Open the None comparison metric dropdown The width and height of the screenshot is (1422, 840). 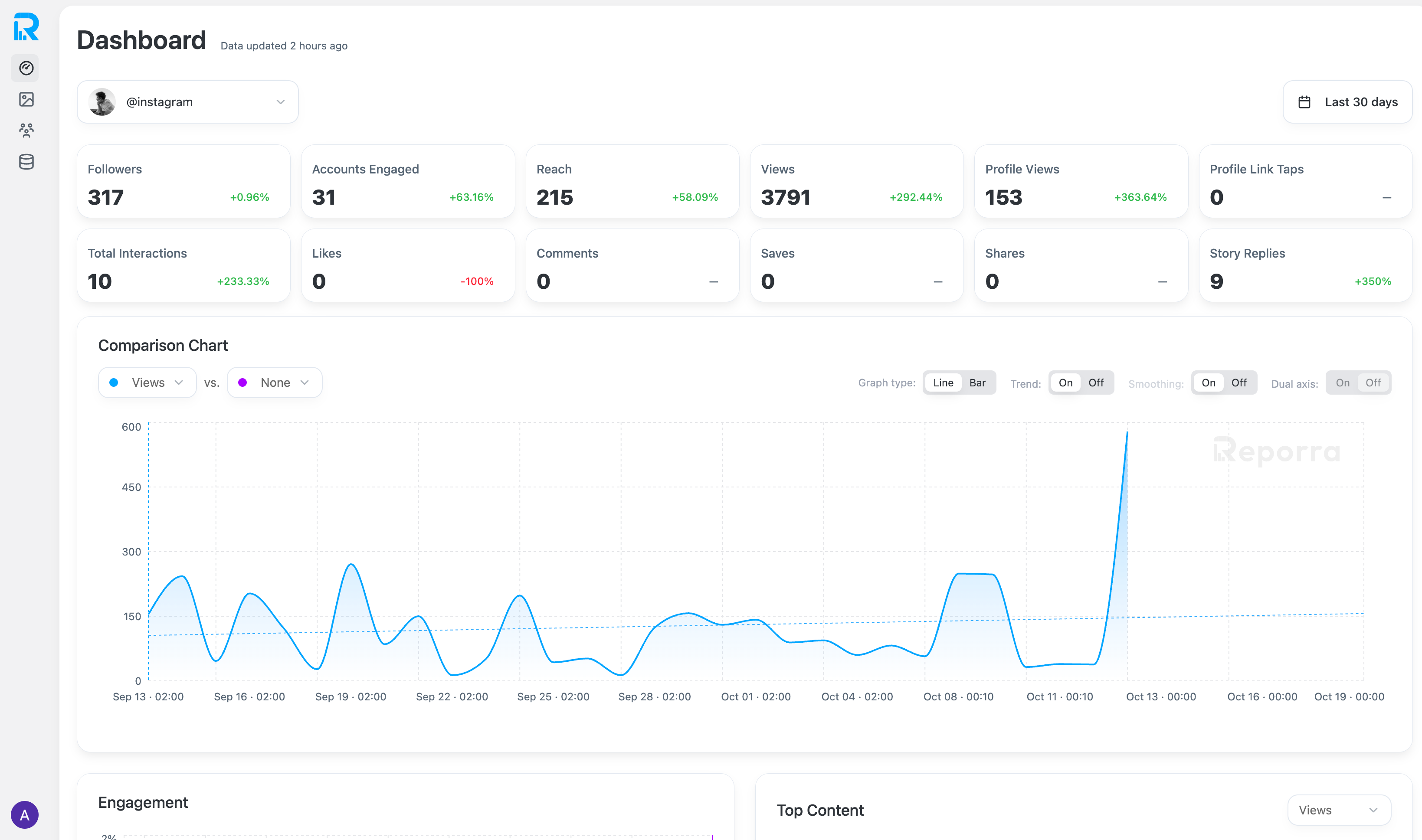click(275, 382)
